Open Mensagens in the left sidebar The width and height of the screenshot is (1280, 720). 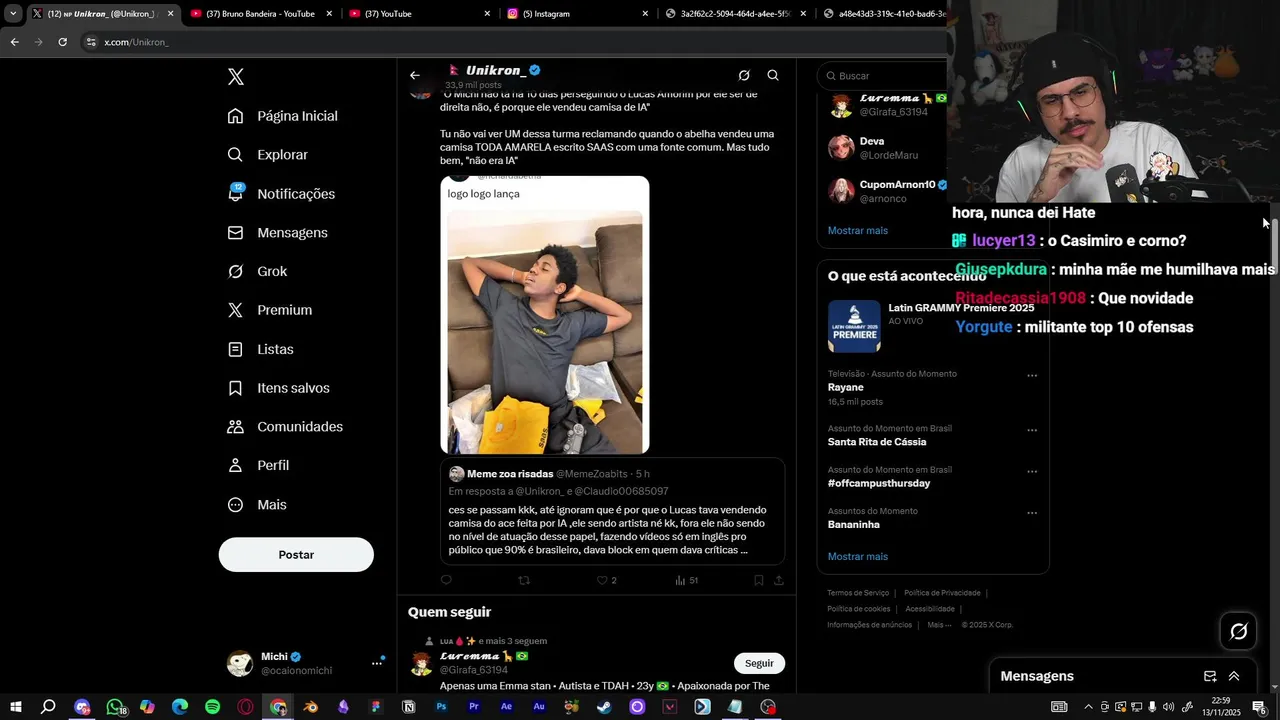(277, 232)
